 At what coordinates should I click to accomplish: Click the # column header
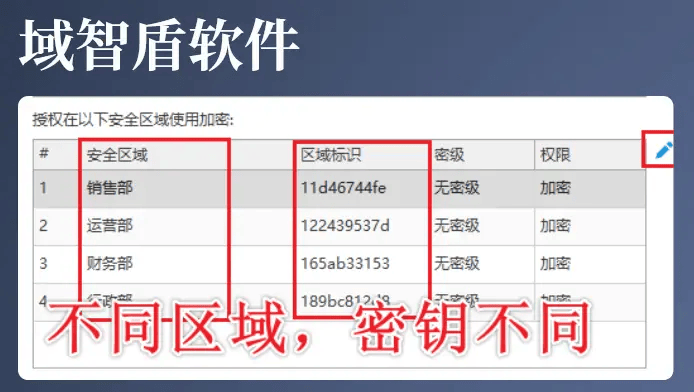pyautogui.click(x=43, y=154)
